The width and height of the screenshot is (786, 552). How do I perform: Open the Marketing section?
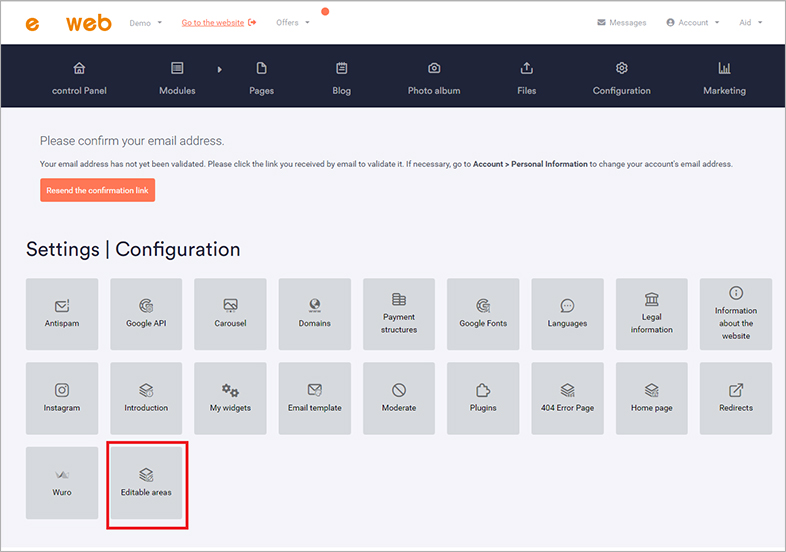[x=724, y=78]
